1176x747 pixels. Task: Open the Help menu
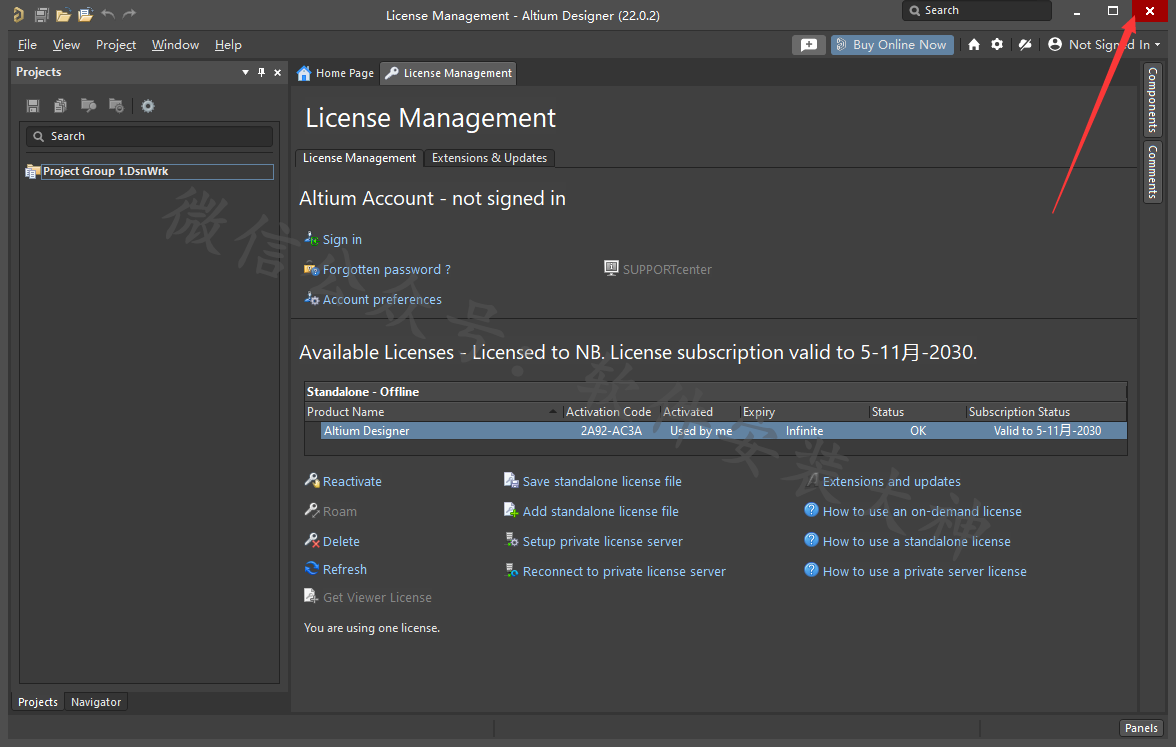click(x=228, y=45)
